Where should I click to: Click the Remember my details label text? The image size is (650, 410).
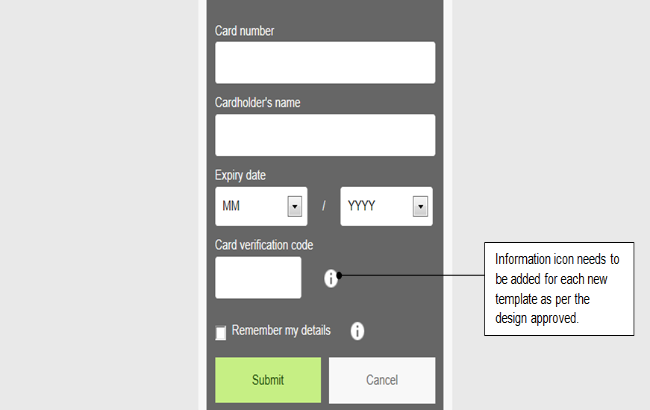pos(281,330)
